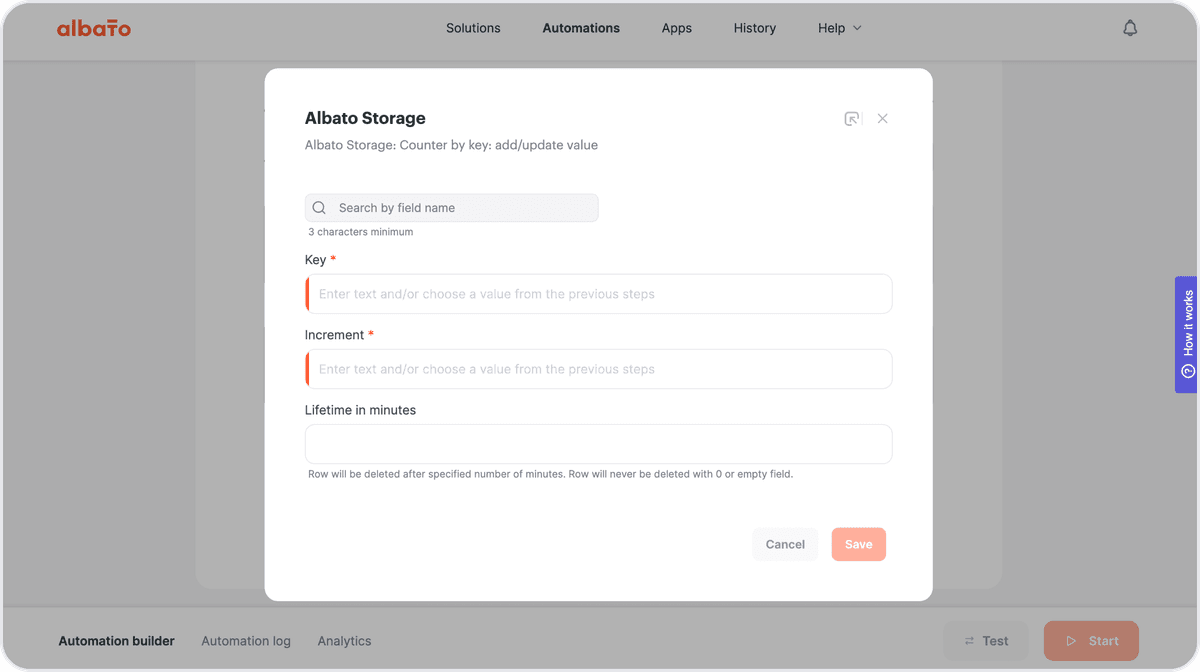Open the Automations section
This screenshot has height=672, width=1200.
click(x=581, y=28)
